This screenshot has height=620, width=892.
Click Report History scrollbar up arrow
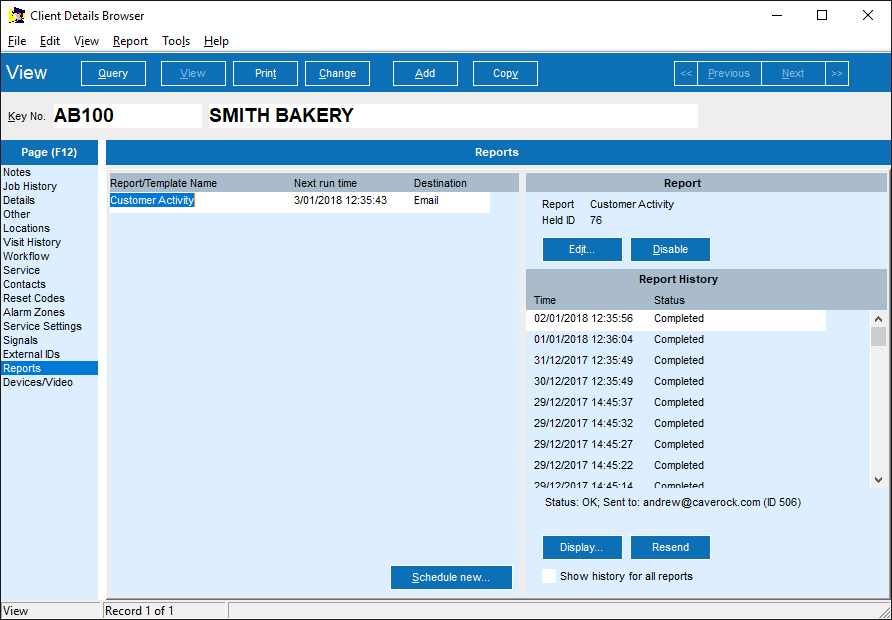click(878, 319)
